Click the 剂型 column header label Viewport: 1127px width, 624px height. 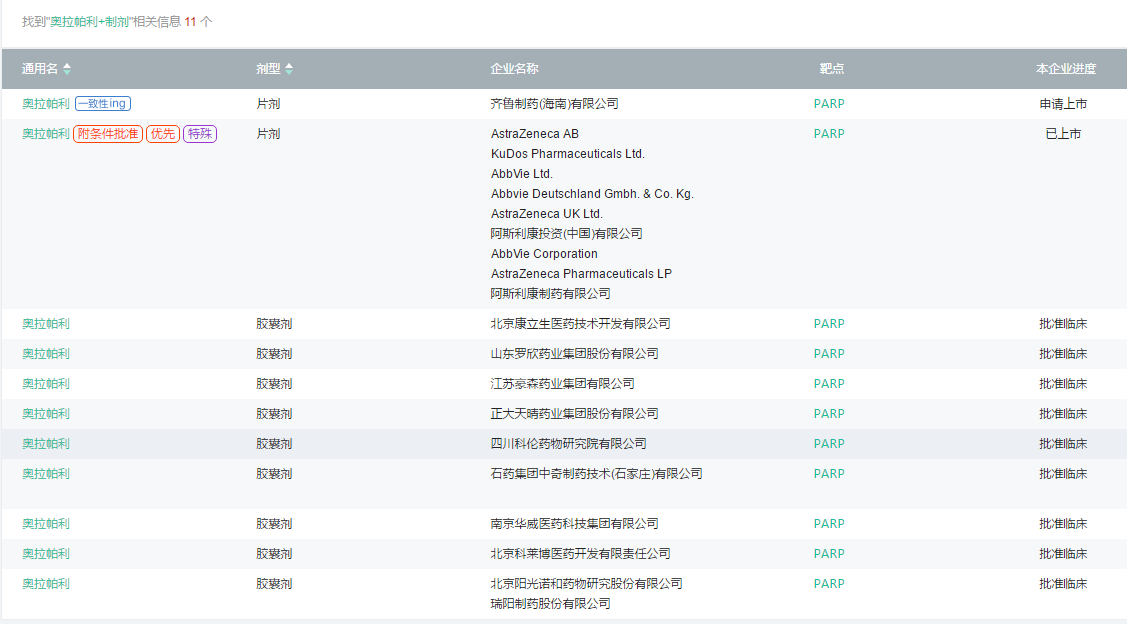(268, 69)
